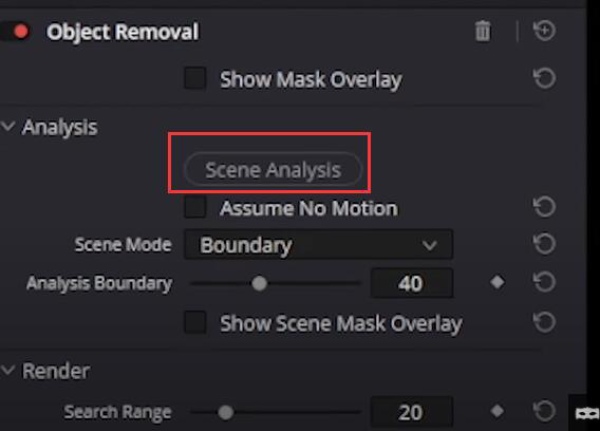Reset the Show Mask Overlay option
The width and height of the screenshot is (600, 431).
coord(545,78)
